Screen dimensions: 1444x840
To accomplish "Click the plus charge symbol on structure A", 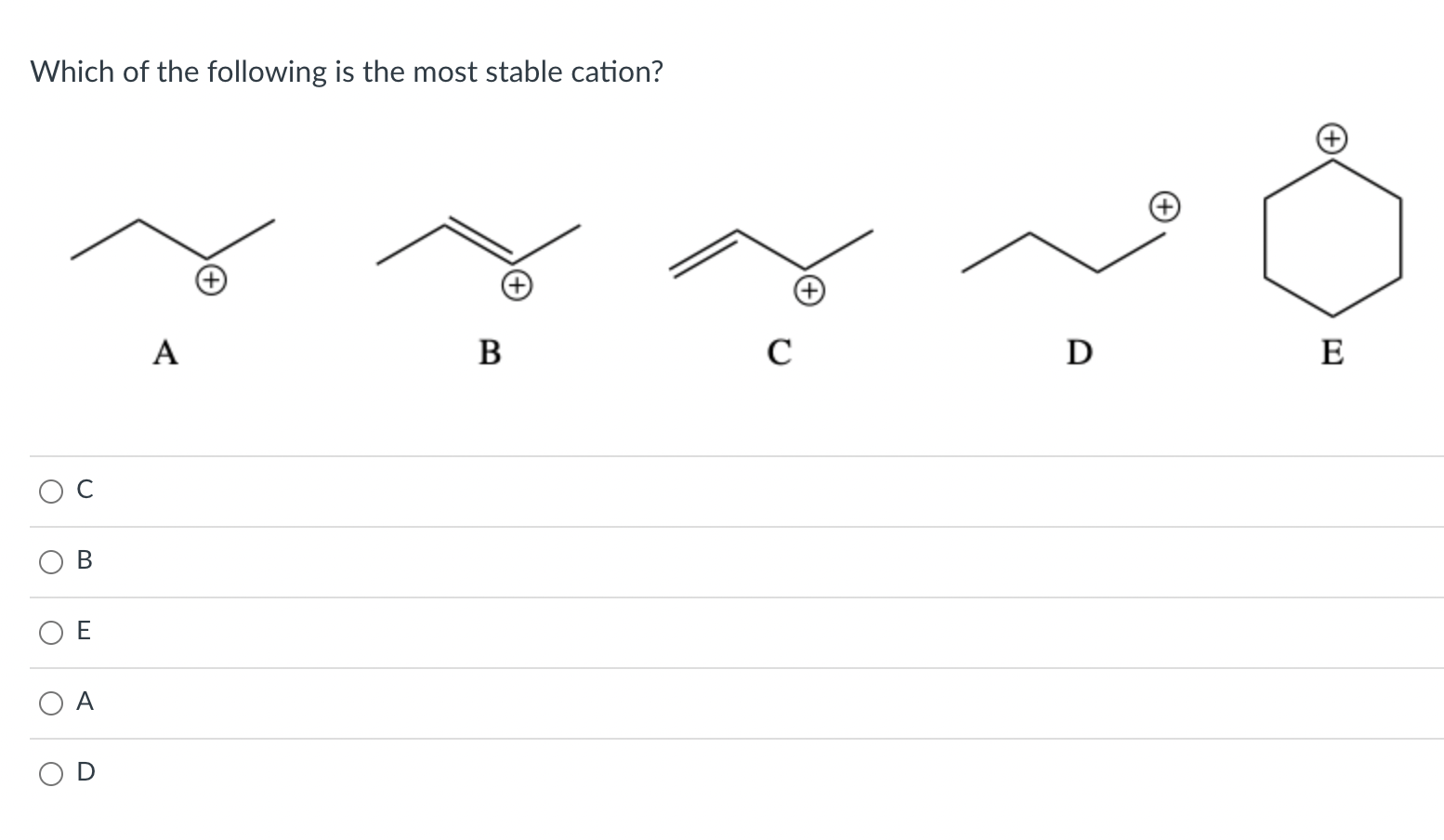I will tap(212, 281).
